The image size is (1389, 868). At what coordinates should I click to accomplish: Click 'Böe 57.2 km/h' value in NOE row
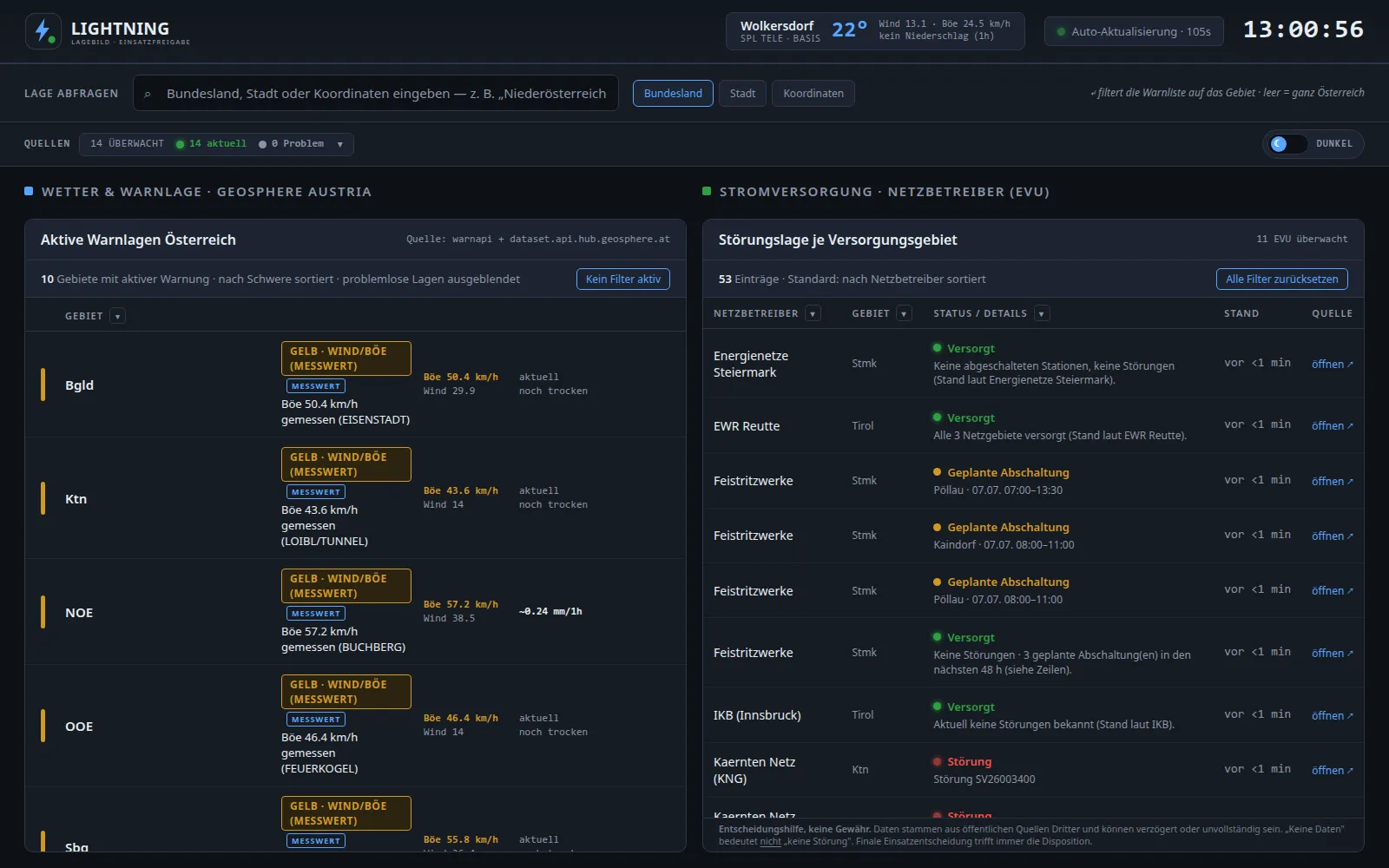[461, 604]
